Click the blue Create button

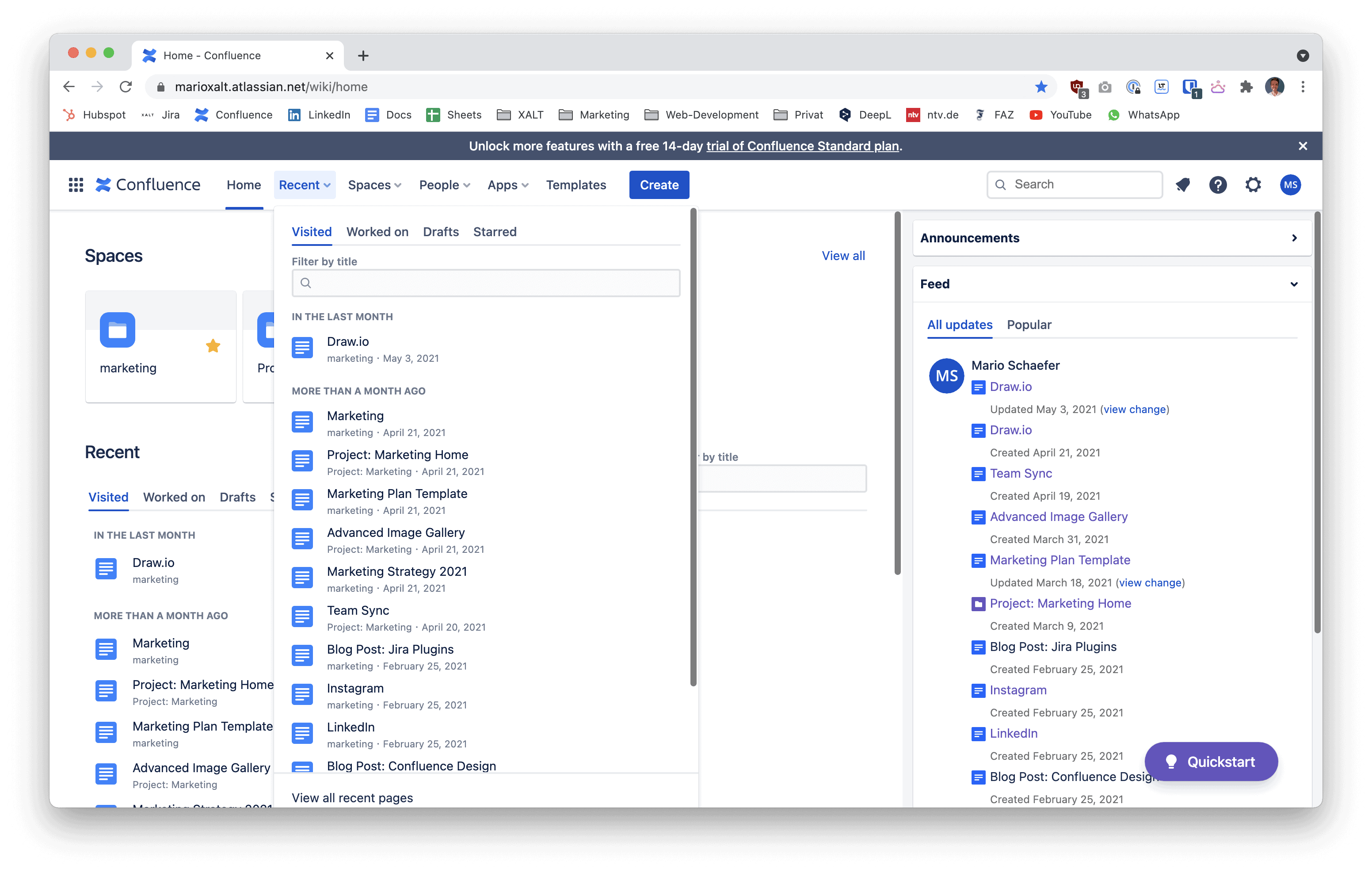pyautogui.click(x=659, y=185)
